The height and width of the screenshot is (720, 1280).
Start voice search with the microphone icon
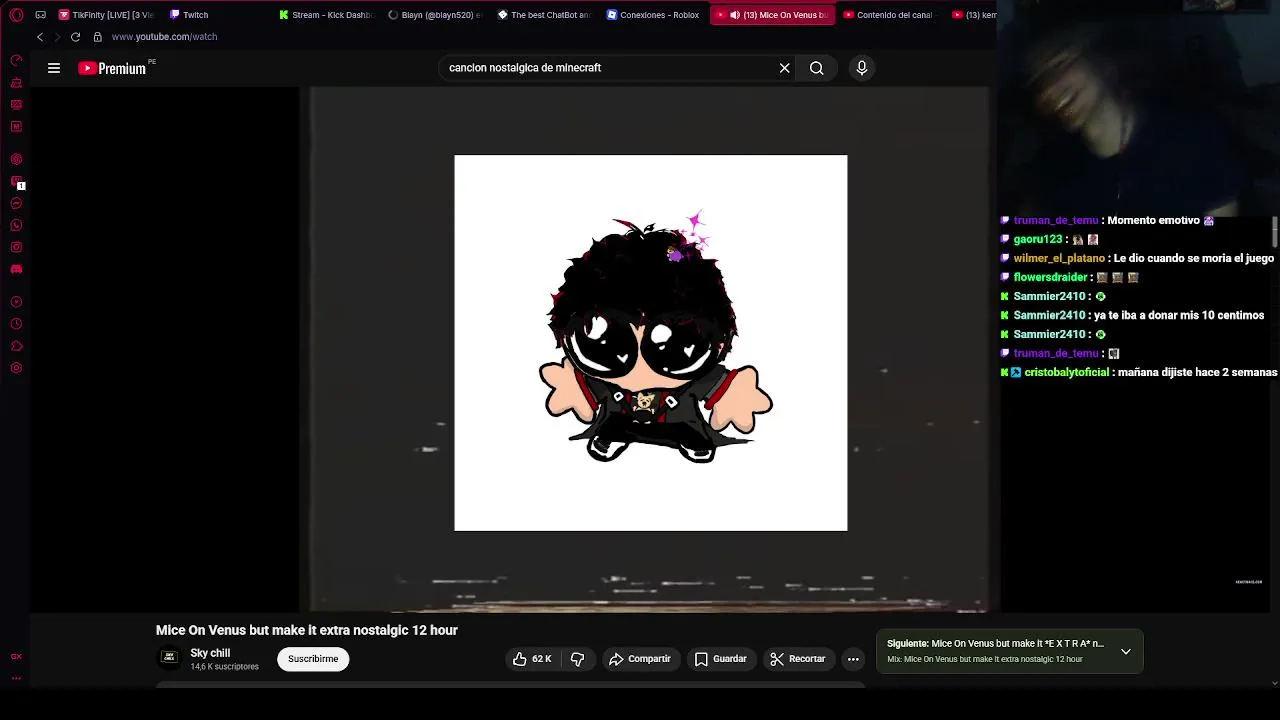click(862, 68)
